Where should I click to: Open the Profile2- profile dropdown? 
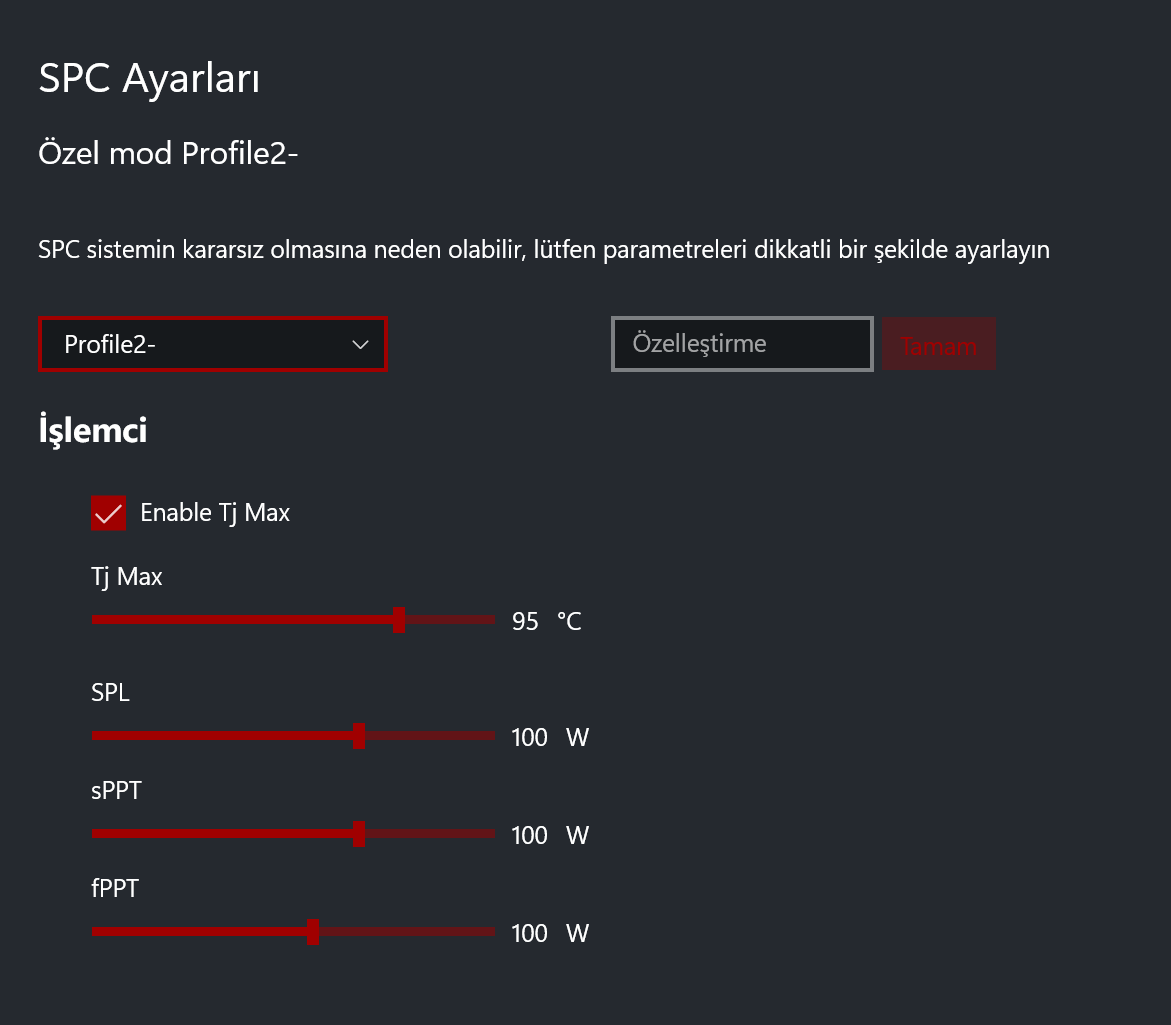pos(213,344)
